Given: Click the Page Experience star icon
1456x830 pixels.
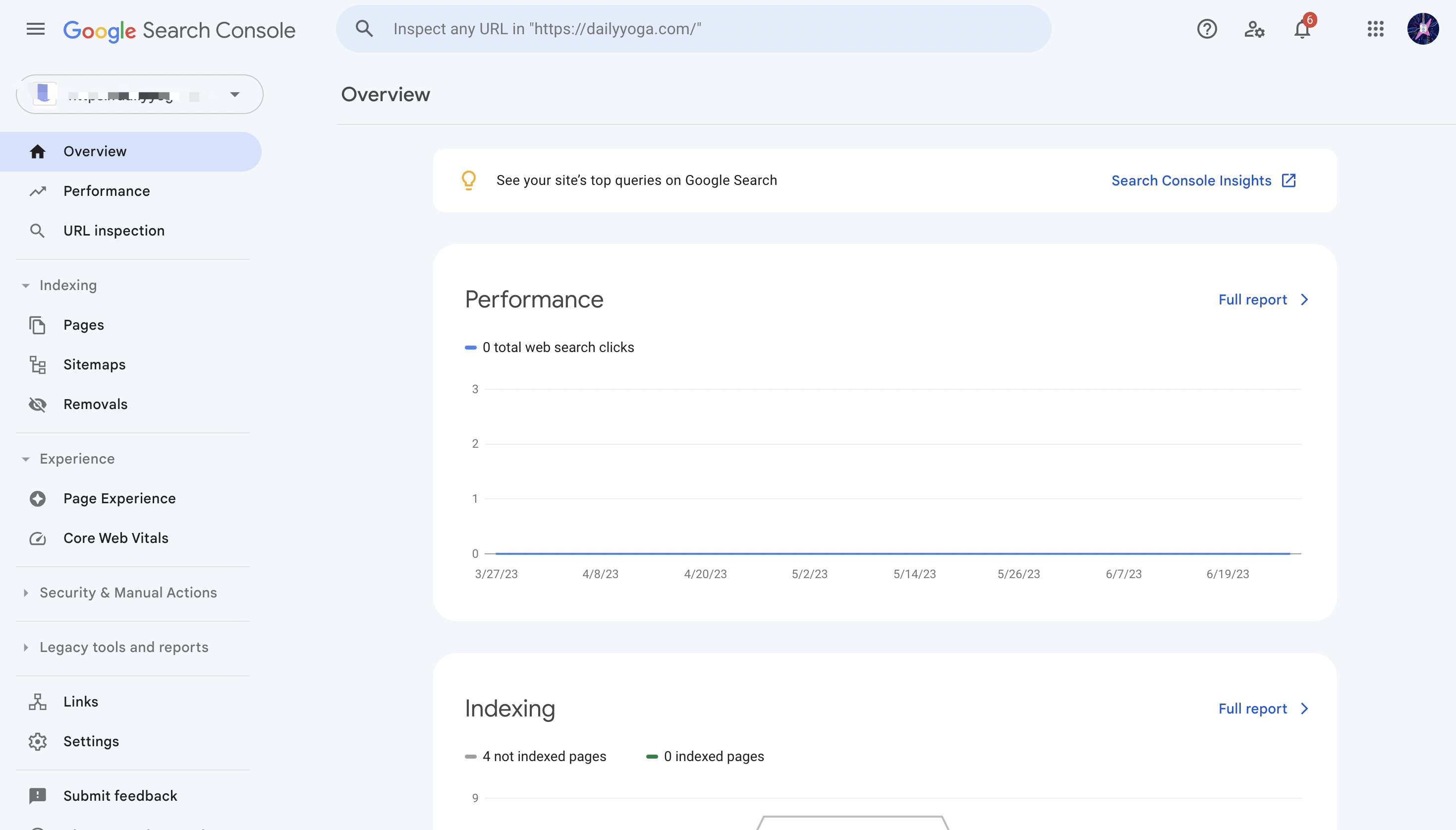Looking at the screenshot, I should pyautogui.click(x=38, y=498).
